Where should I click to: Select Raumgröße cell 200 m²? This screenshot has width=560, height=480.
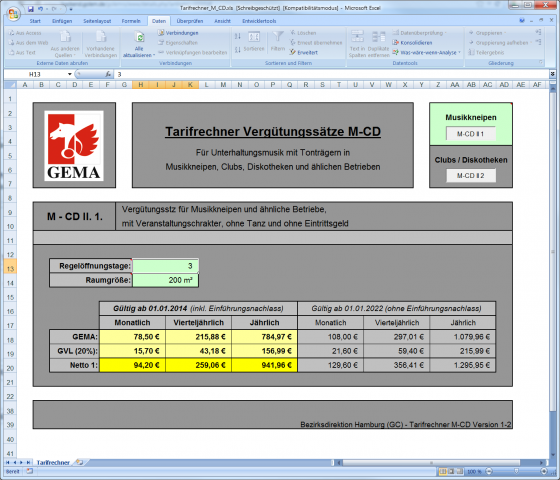tap(165, 280)
